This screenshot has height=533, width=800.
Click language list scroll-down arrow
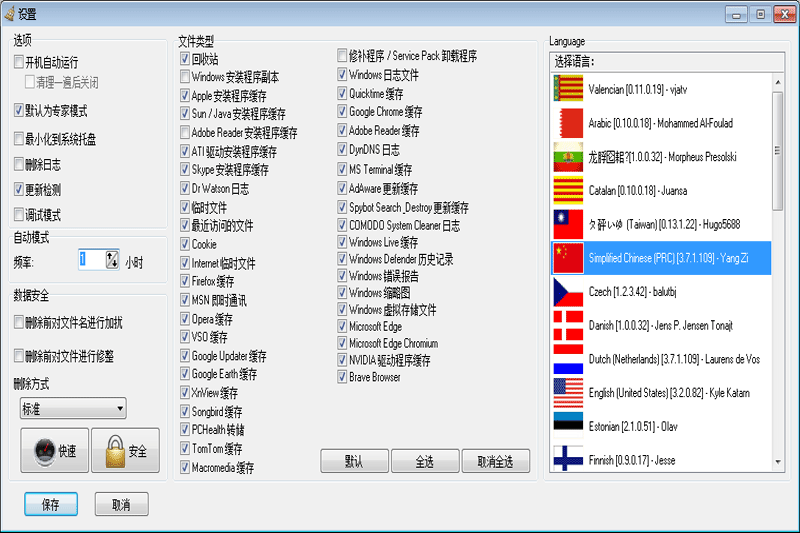(x=778, y=462)
